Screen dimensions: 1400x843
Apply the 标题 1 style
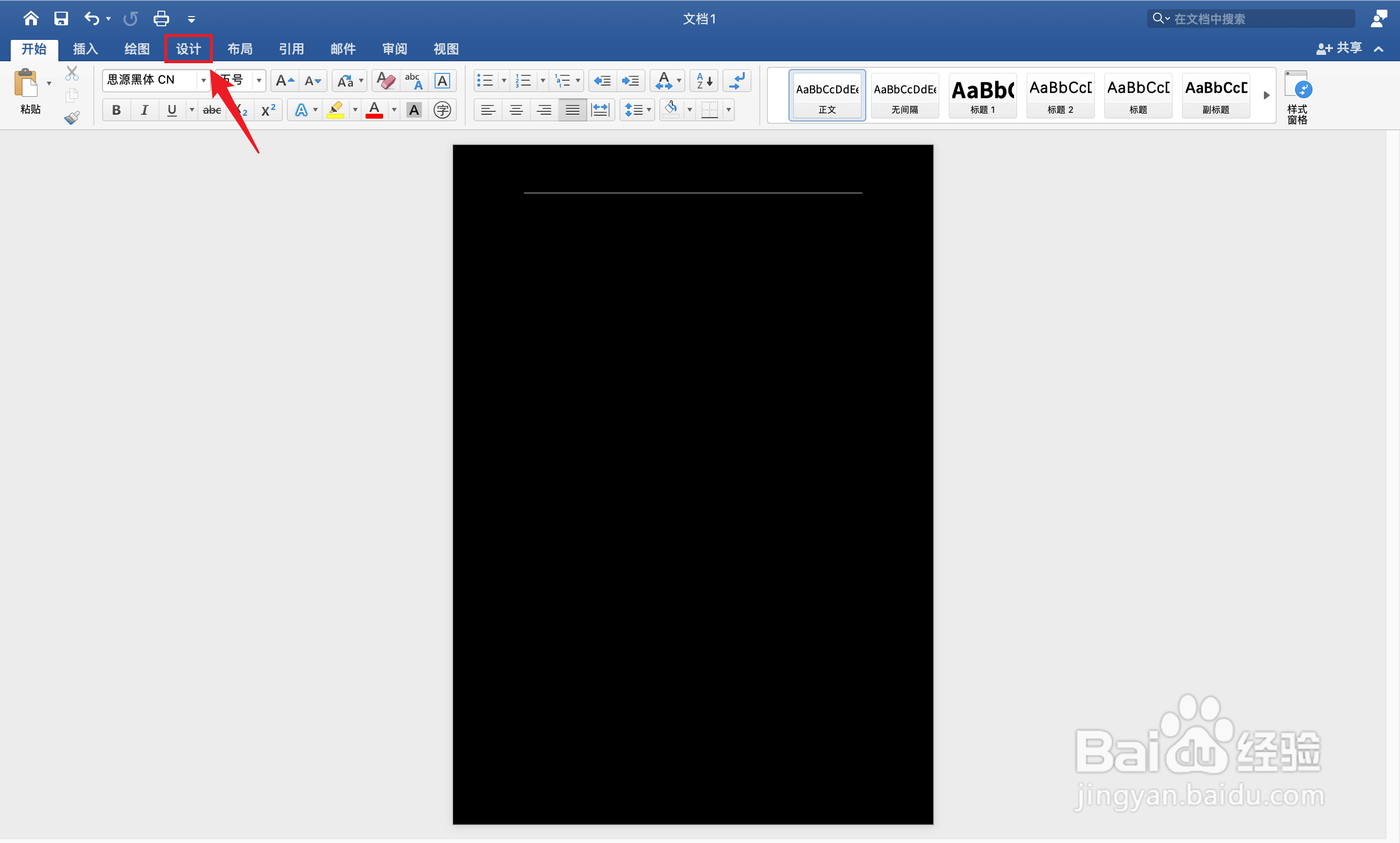(x=982, y=95)
